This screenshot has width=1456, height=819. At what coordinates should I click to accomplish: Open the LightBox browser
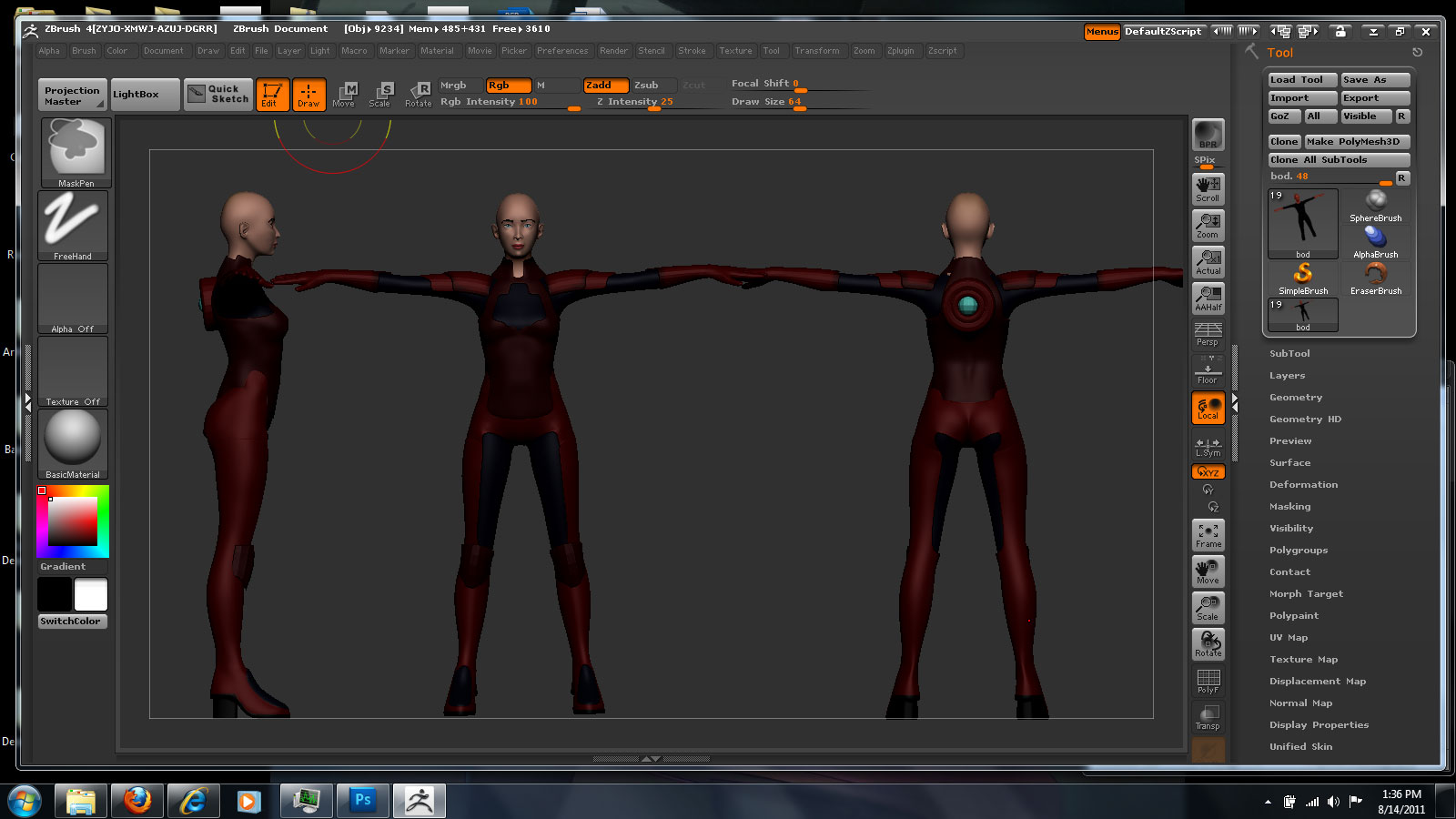[145, 94]
